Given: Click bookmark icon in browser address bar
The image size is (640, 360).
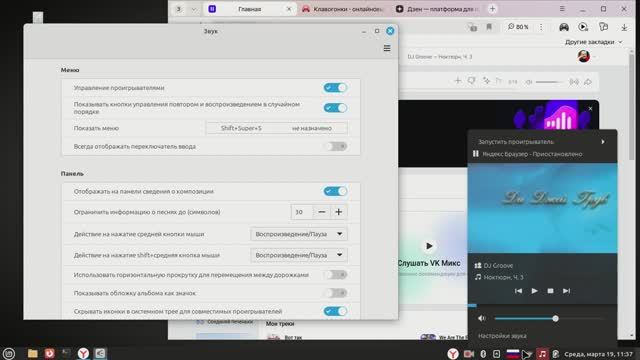Looking at the screenshot, I should [x=489, y=27].
